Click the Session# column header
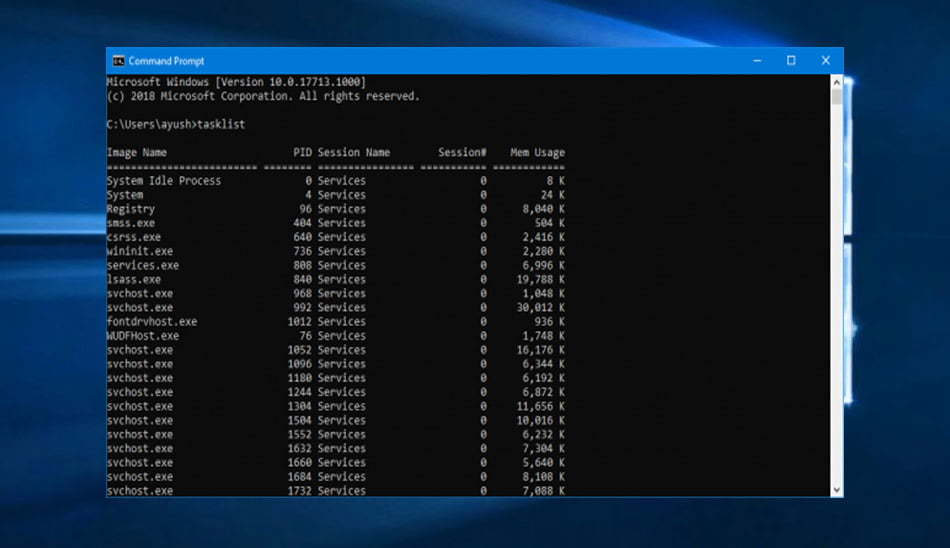 pyautogui.click(x=462, y=153)
